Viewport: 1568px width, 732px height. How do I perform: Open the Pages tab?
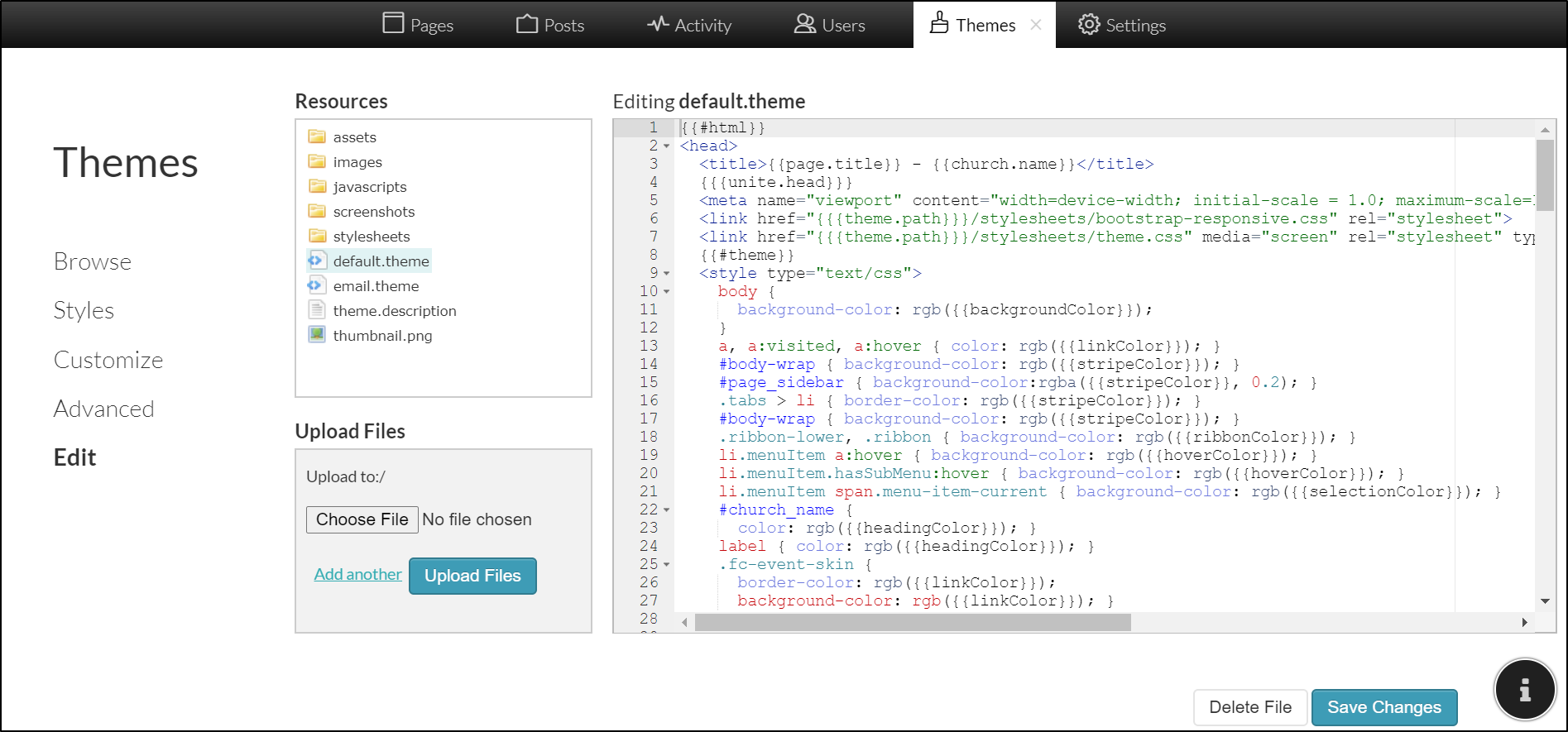pos(418,25)
